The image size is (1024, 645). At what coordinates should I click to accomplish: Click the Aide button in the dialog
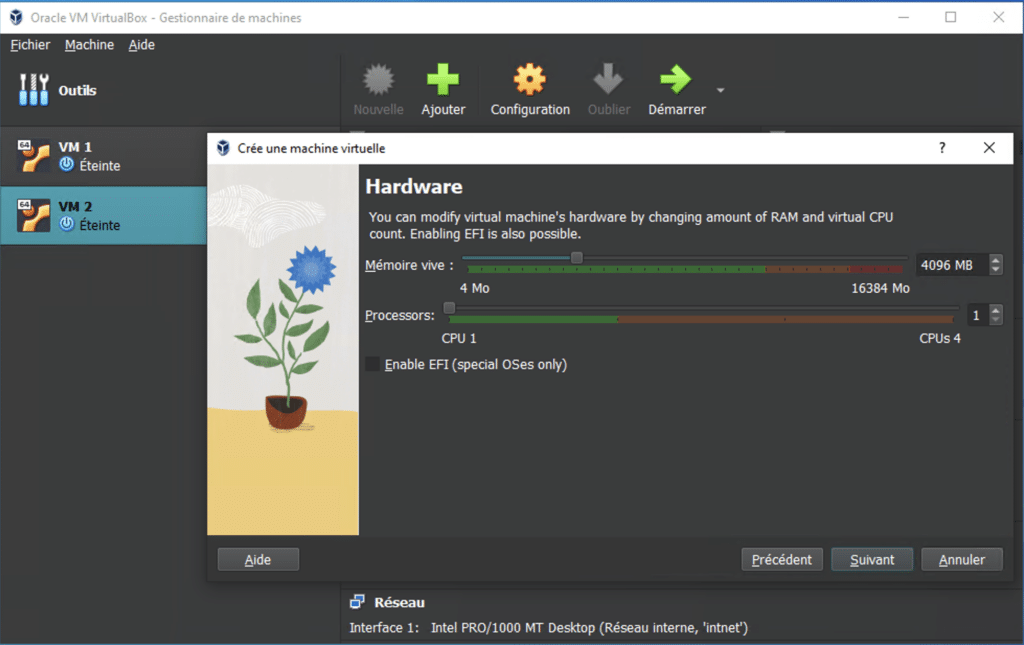(x=258, y=559)
